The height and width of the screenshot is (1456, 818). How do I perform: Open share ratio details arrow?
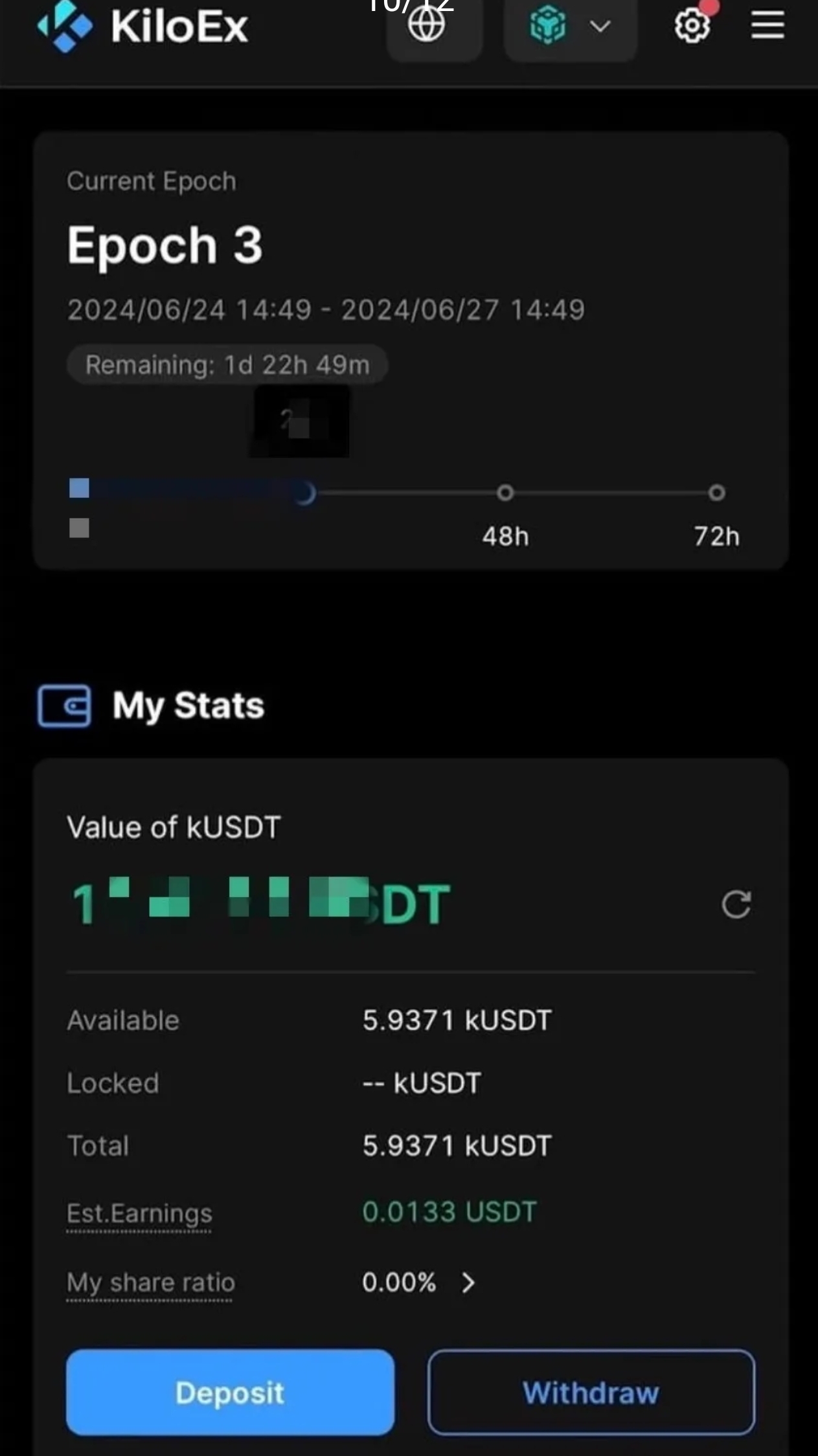(x=468, y=1282)
